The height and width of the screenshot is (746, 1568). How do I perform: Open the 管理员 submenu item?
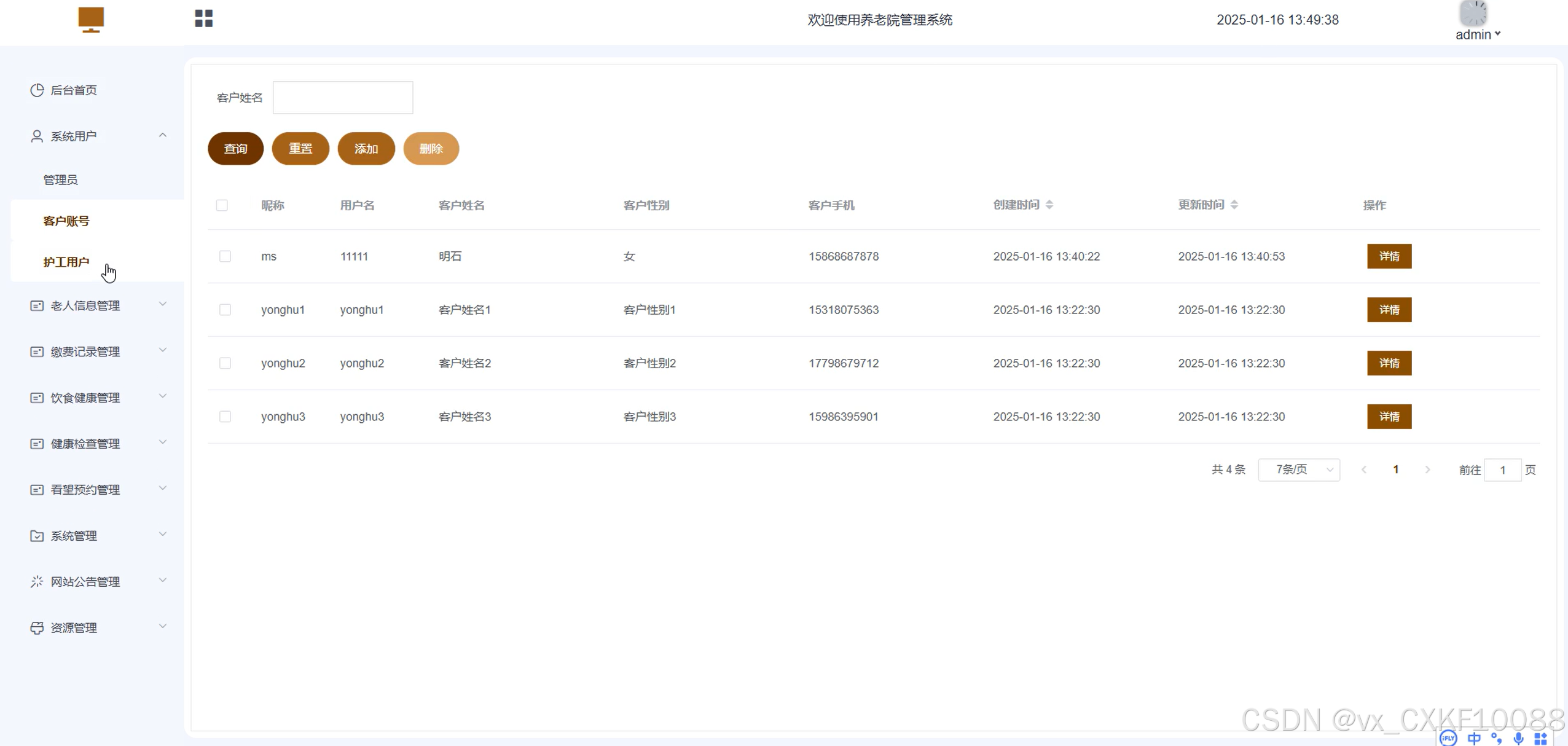pos(60,179)
